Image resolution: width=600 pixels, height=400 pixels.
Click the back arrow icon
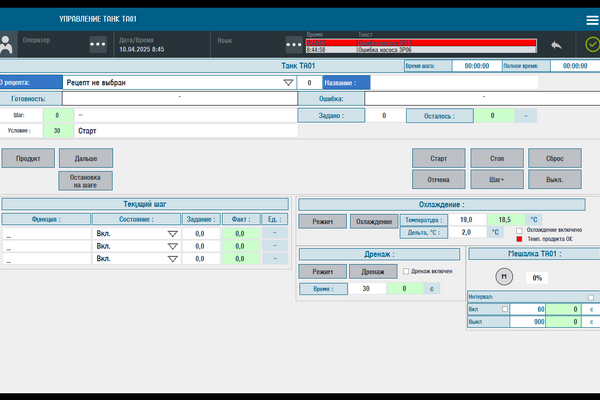[556, 45]
